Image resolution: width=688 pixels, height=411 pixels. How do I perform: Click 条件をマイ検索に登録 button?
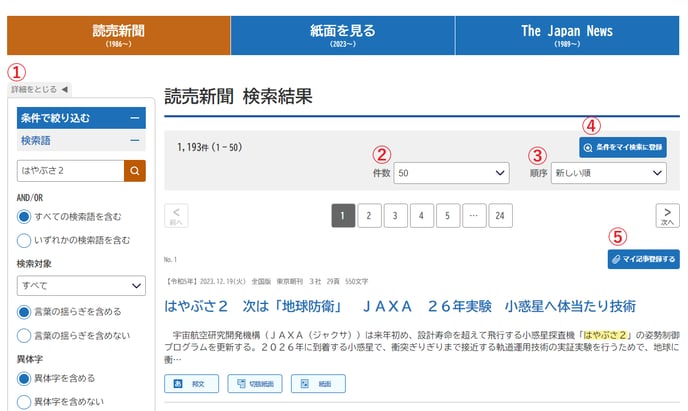622,147
